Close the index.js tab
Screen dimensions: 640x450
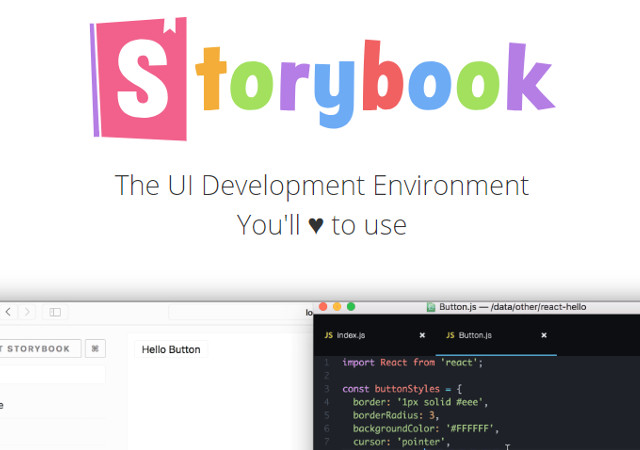coord(422,335)
